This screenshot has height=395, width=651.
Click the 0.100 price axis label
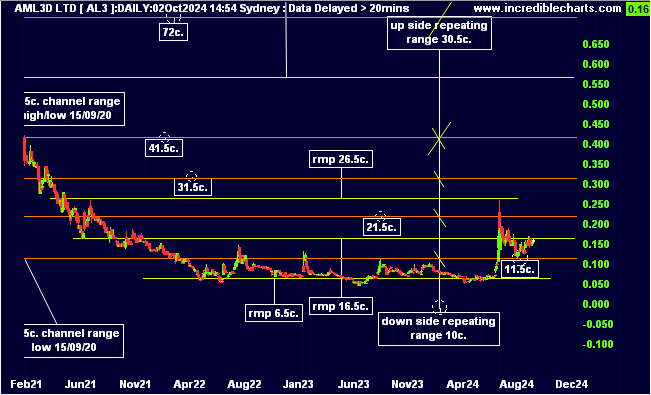(596, 264)
